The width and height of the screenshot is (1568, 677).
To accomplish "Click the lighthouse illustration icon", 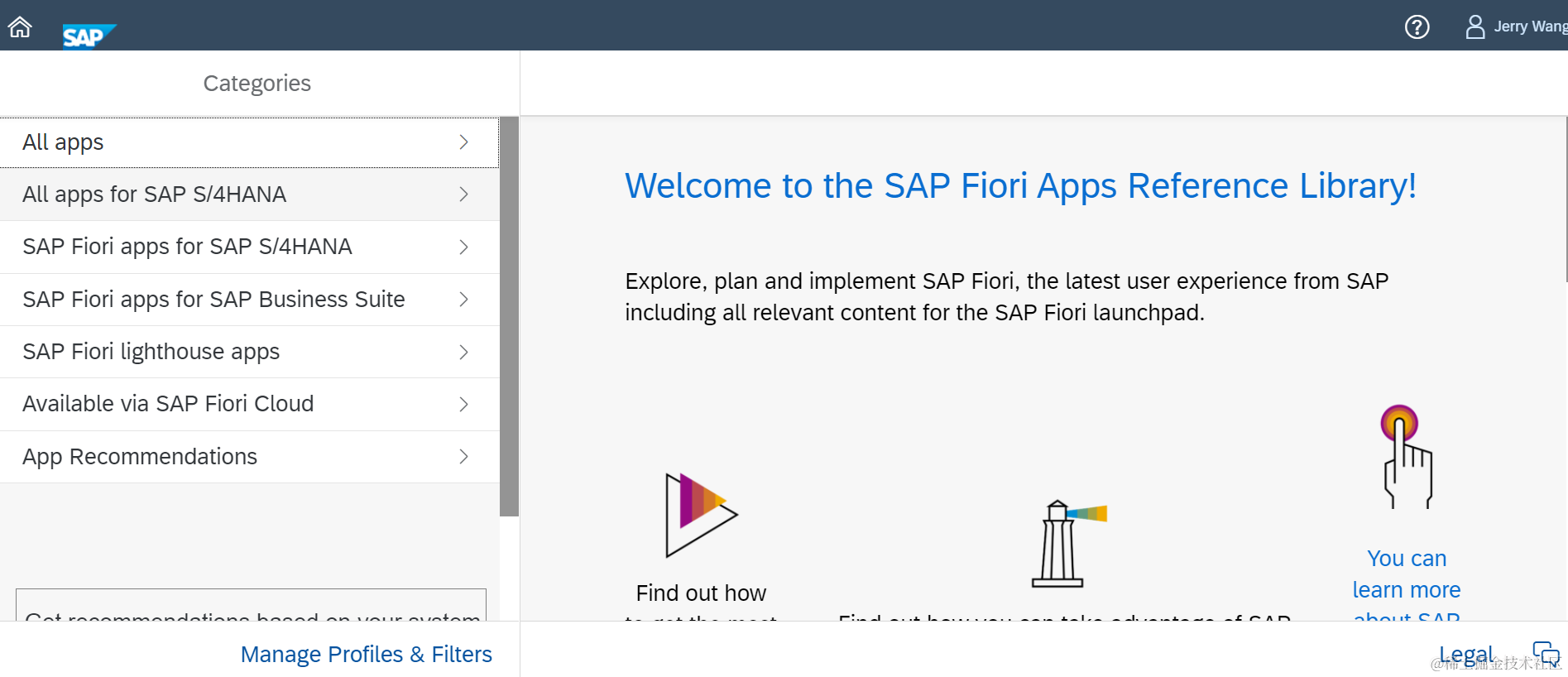I will pos(1066,543).
